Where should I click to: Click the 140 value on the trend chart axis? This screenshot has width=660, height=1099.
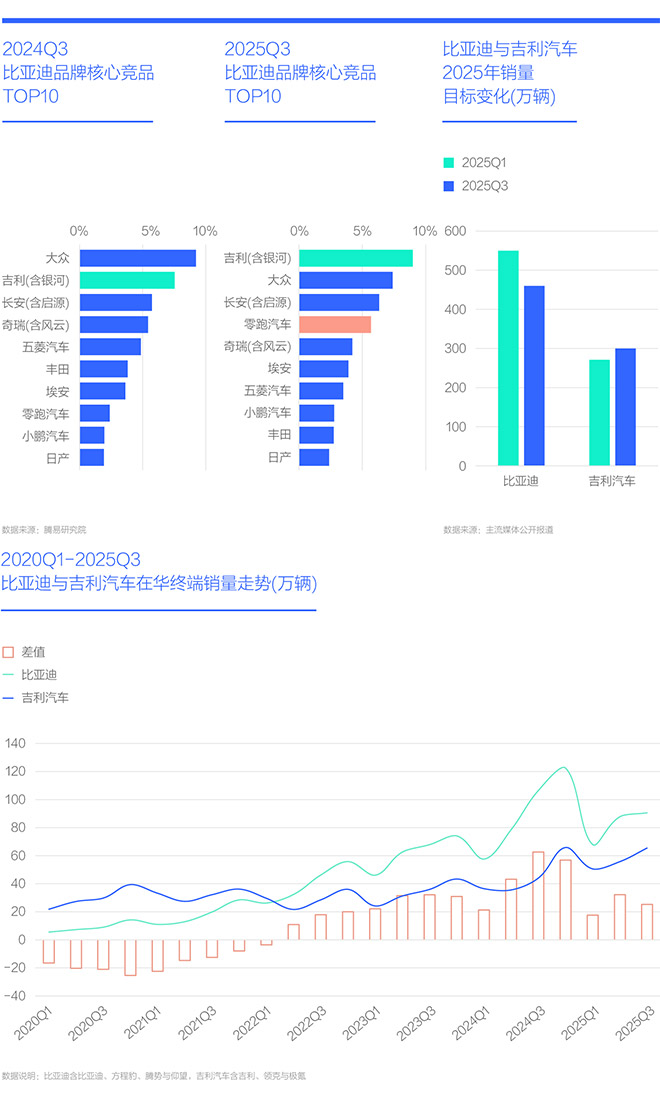15,744
